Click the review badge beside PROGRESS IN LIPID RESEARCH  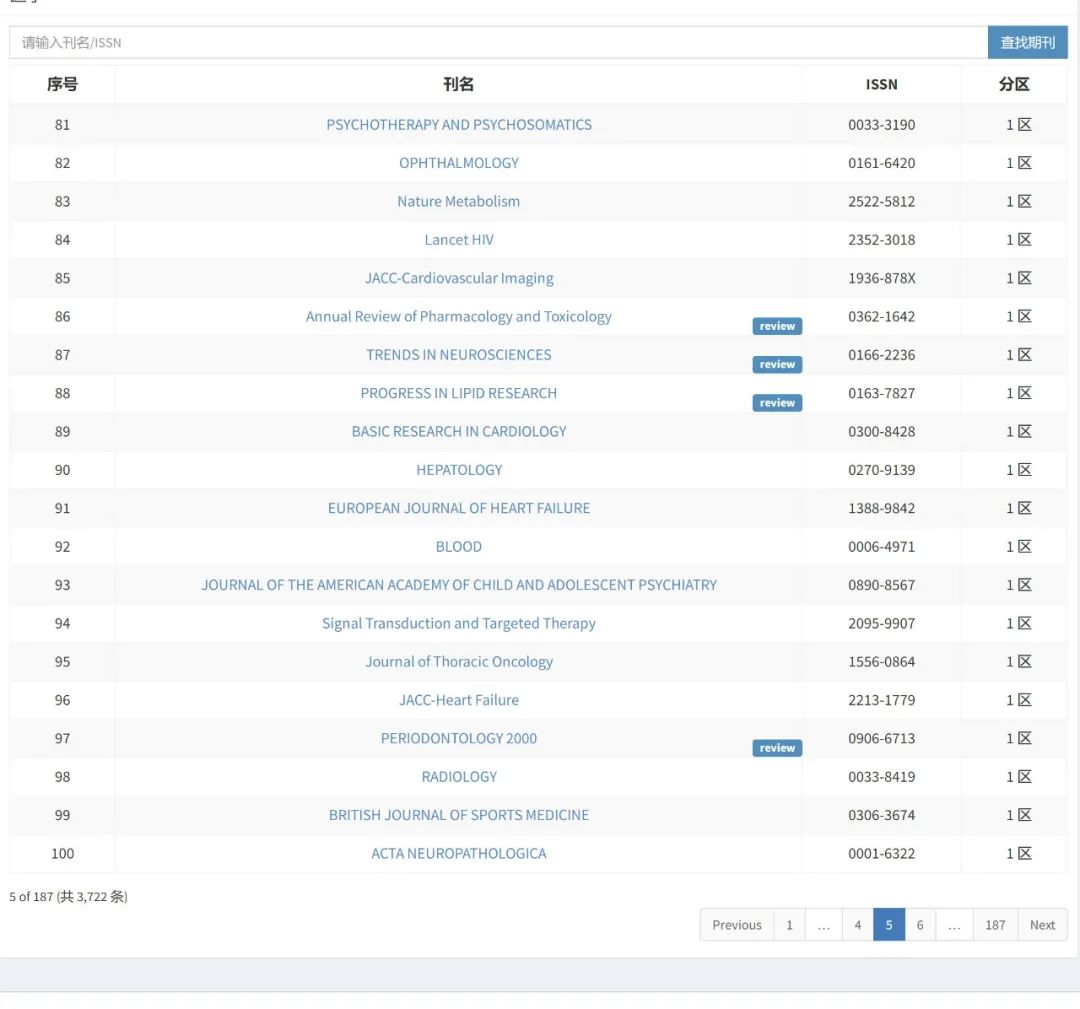tap(777, 403)
